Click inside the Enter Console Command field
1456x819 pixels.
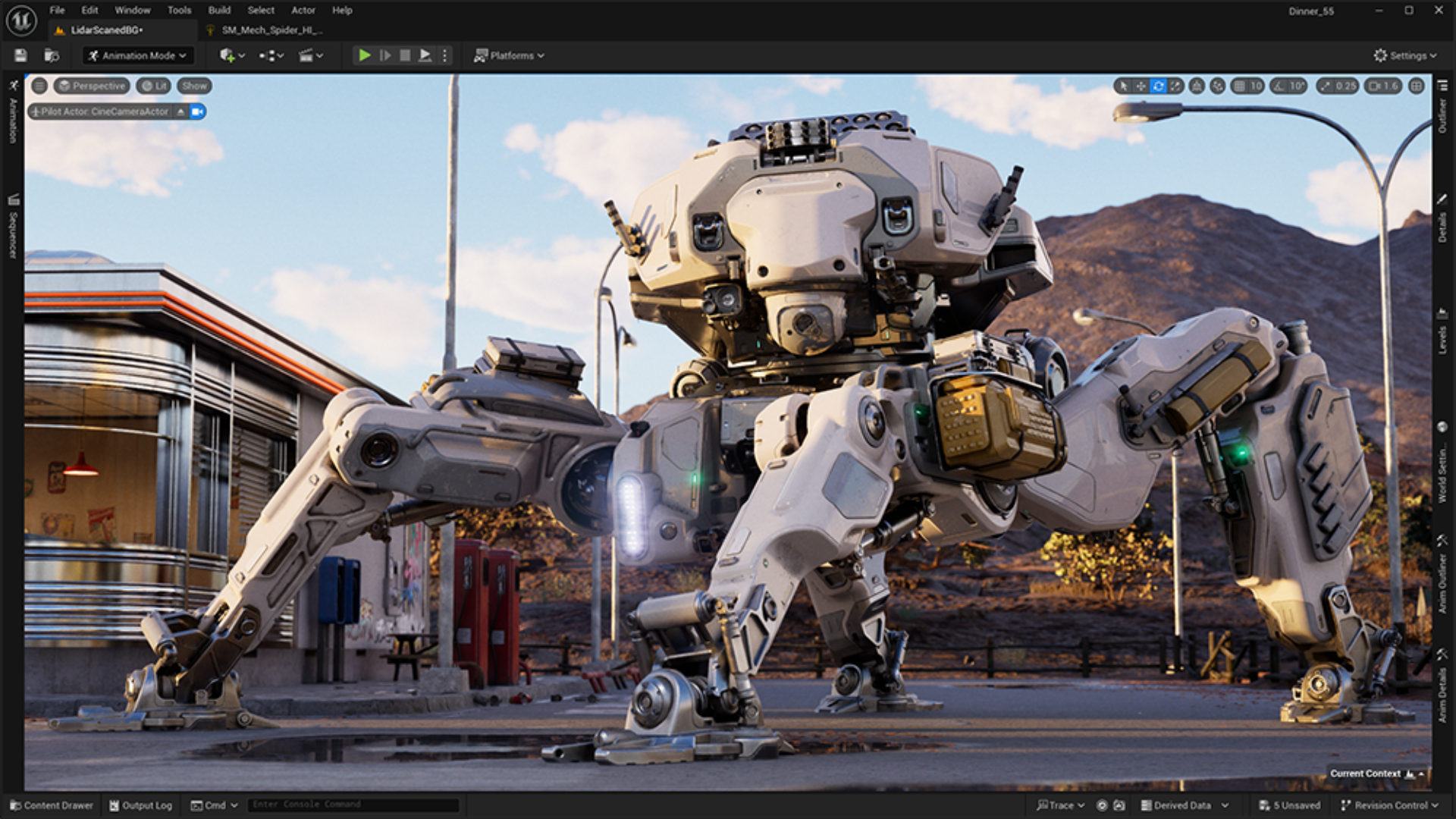353,805
